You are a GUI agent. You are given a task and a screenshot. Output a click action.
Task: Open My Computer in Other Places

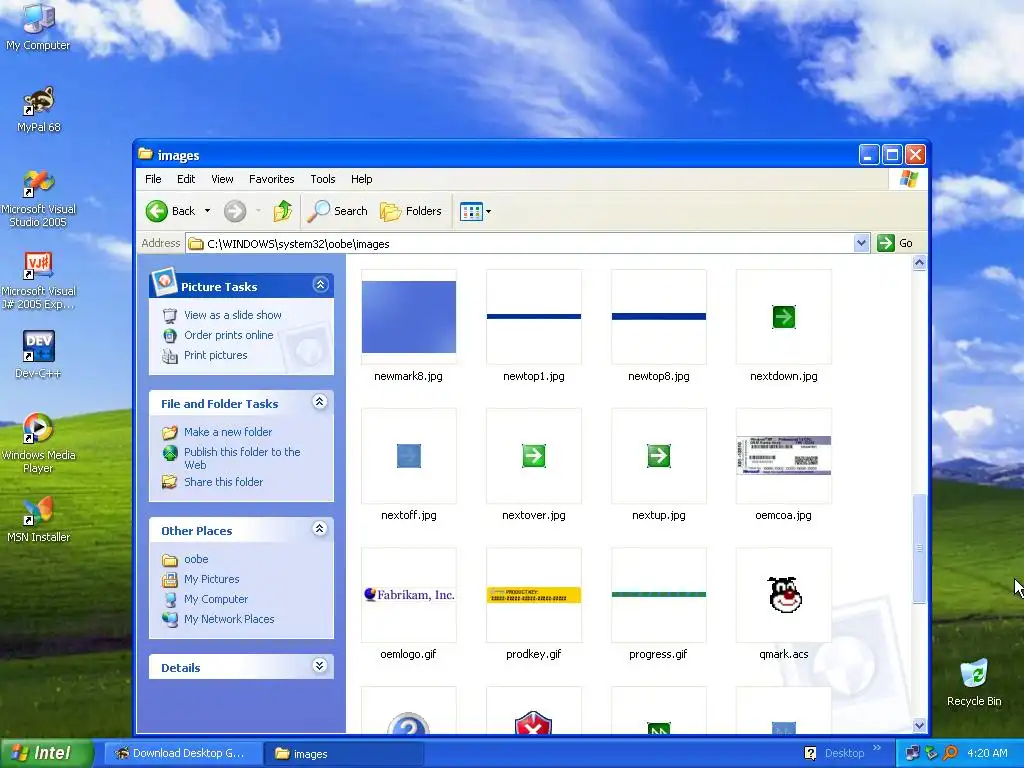point(216,599)
